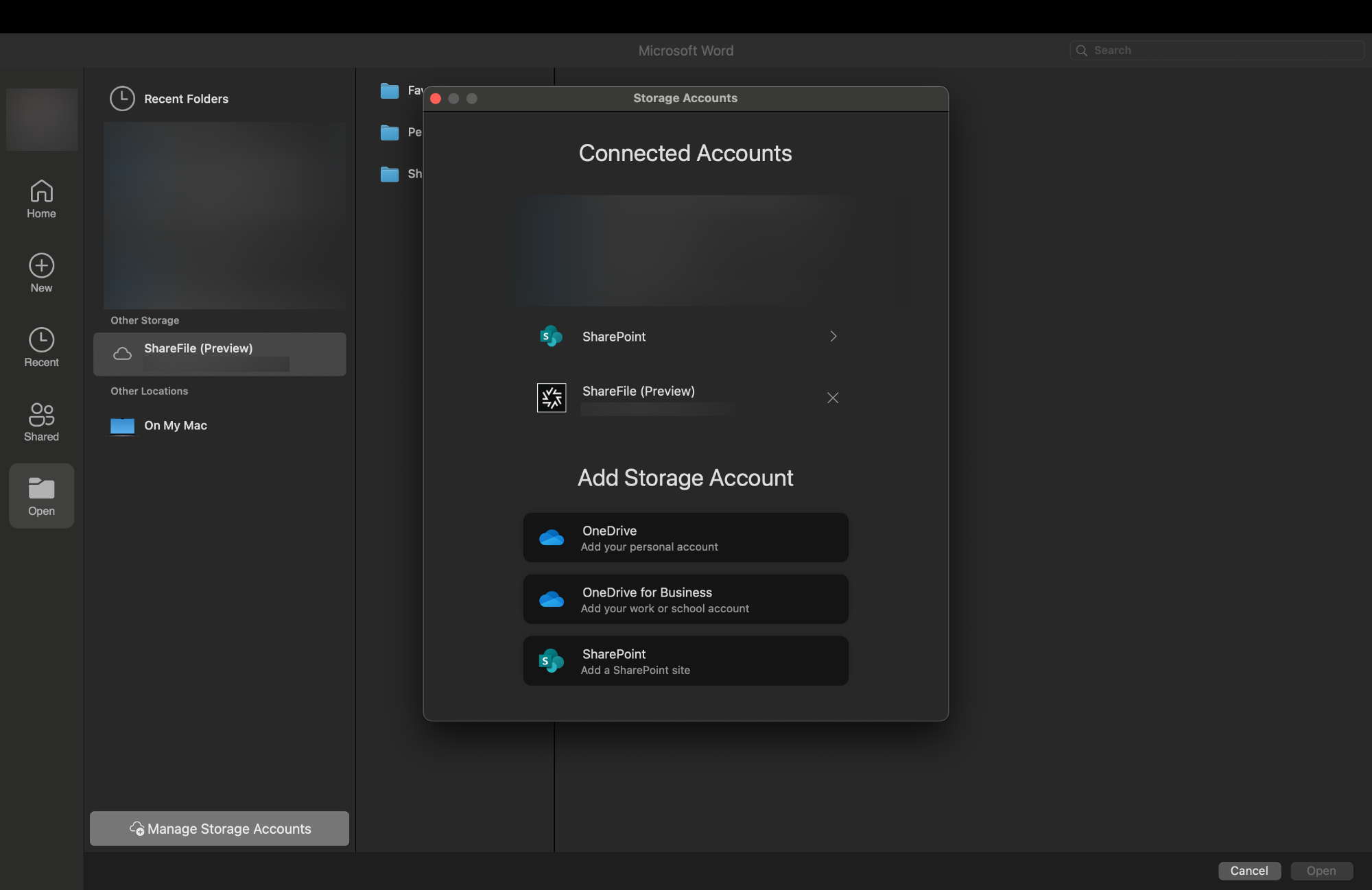The width and height of the screenshot is (1372, 890).
Task: Select On My Mac location
Action: tap(220, 426)
